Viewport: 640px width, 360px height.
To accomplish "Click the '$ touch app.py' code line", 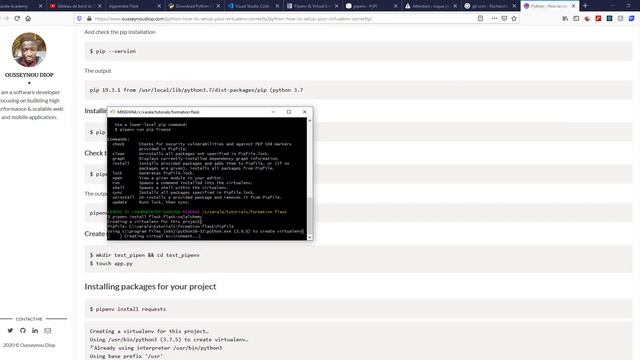I will [111, 264].
